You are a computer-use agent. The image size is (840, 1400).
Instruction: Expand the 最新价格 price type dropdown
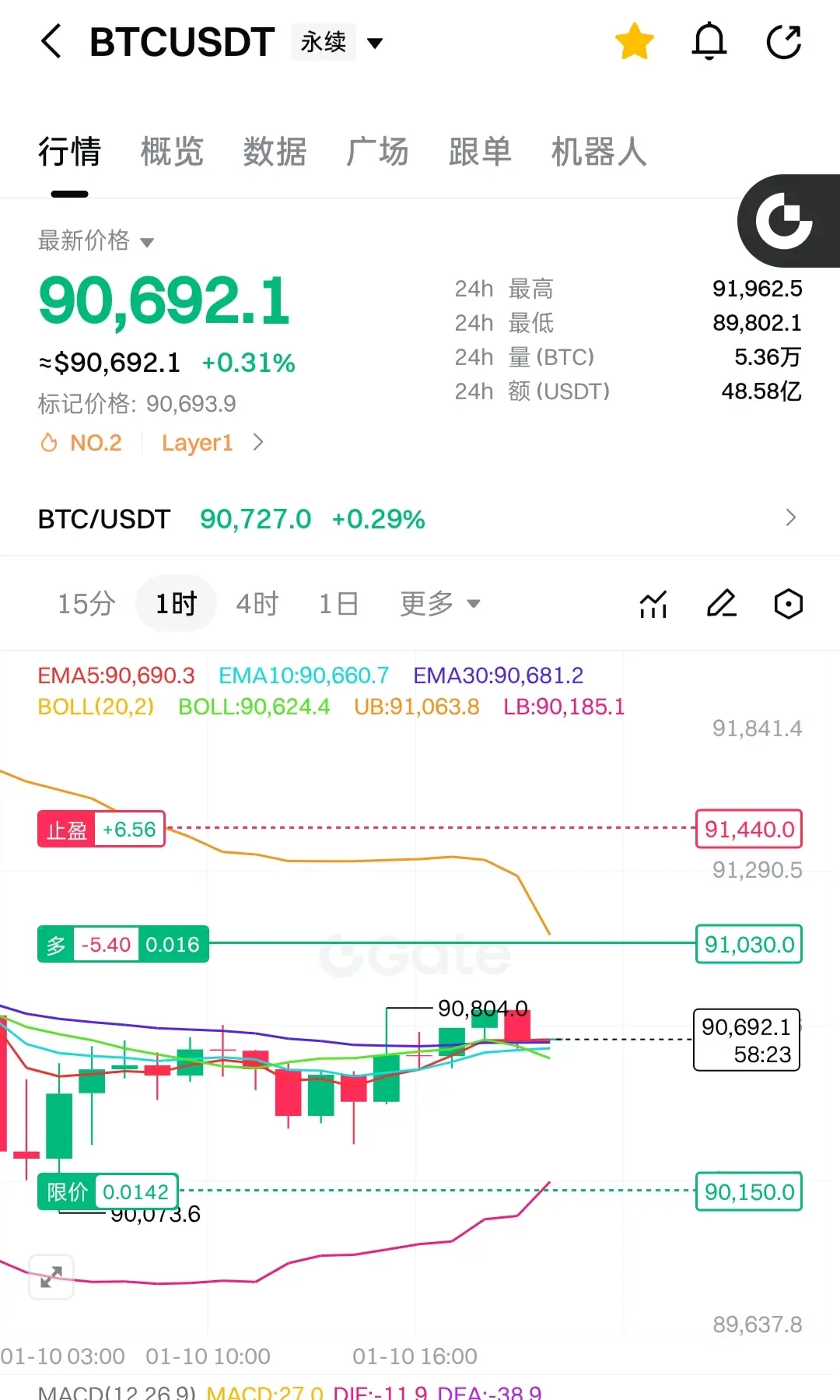coord(96,240)
